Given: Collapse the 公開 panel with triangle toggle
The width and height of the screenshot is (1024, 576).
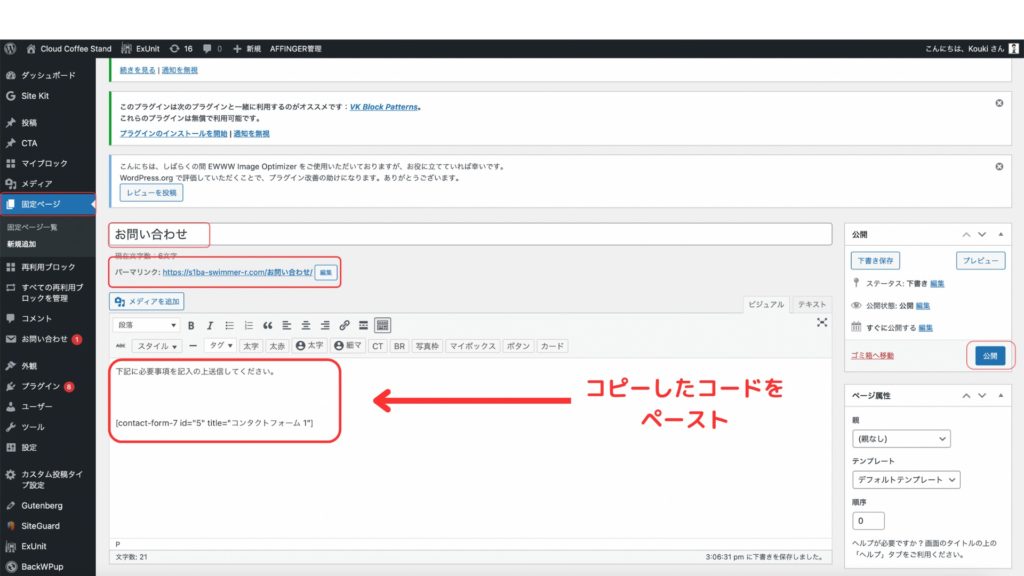Looking at the screenshot, I should tap(1002, 234).
